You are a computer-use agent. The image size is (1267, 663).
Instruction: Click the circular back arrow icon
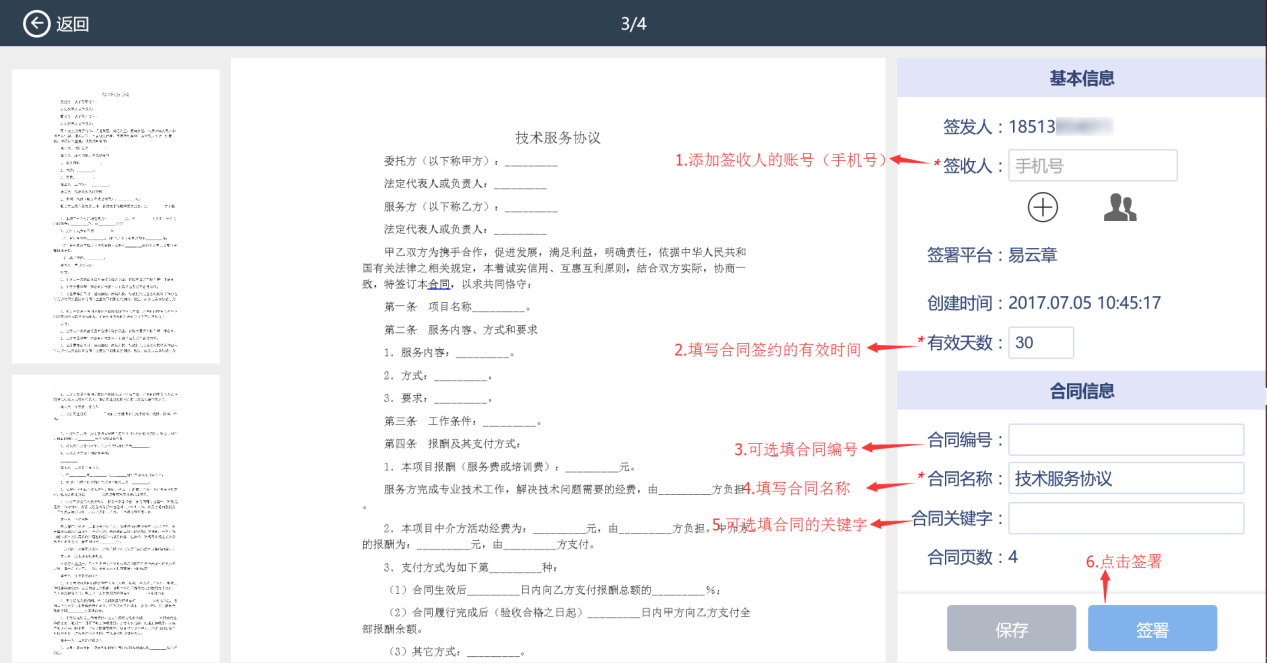coord(37,24)
